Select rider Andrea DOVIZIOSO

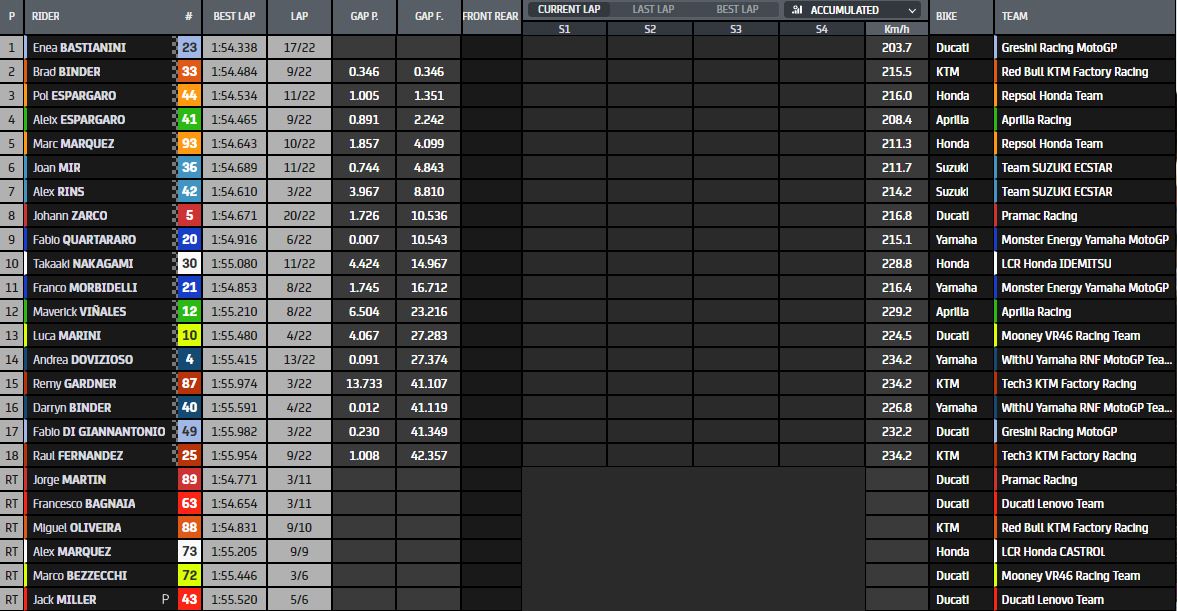(83, 360)
